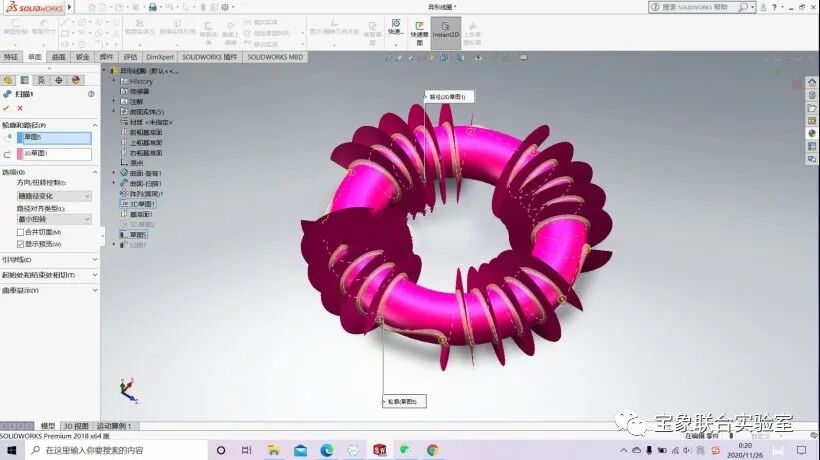This screenshot has height=460, width=820.
Task: Open Design Library icon in task pane
Action: 812,95
